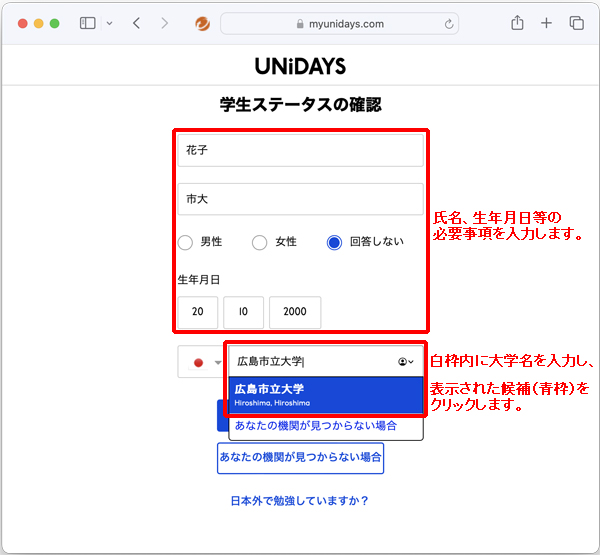Select the 男性 radio button
The width and height of the screenshot is (600, 555).
tap(185, 242)
